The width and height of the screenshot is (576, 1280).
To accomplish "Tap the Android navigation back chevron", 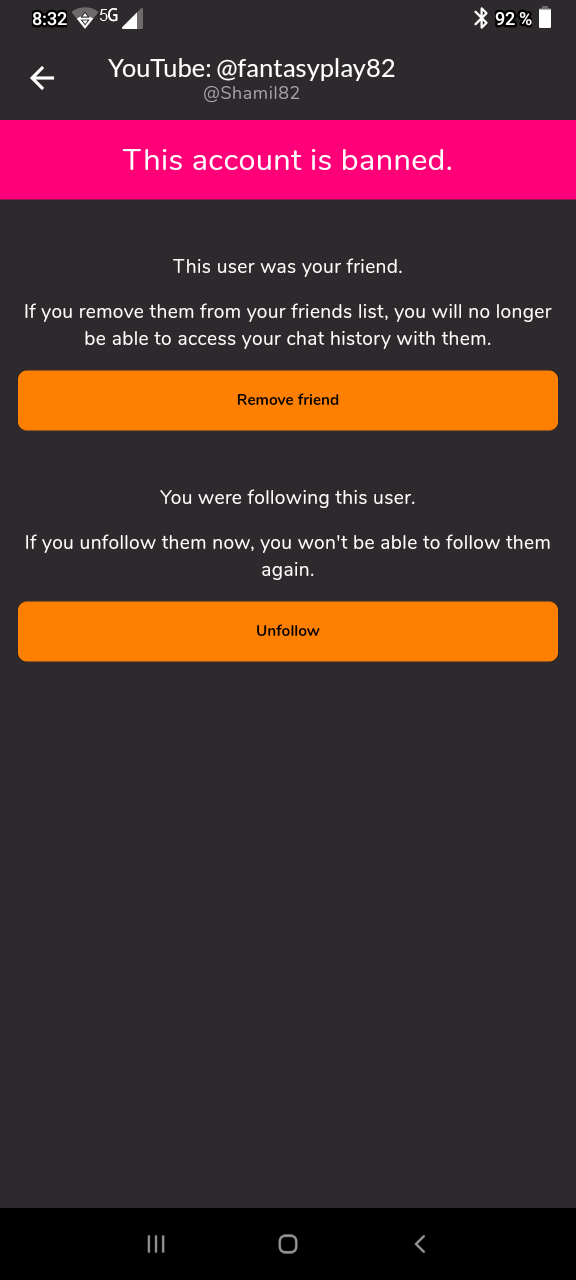I will coord(420,1244).
